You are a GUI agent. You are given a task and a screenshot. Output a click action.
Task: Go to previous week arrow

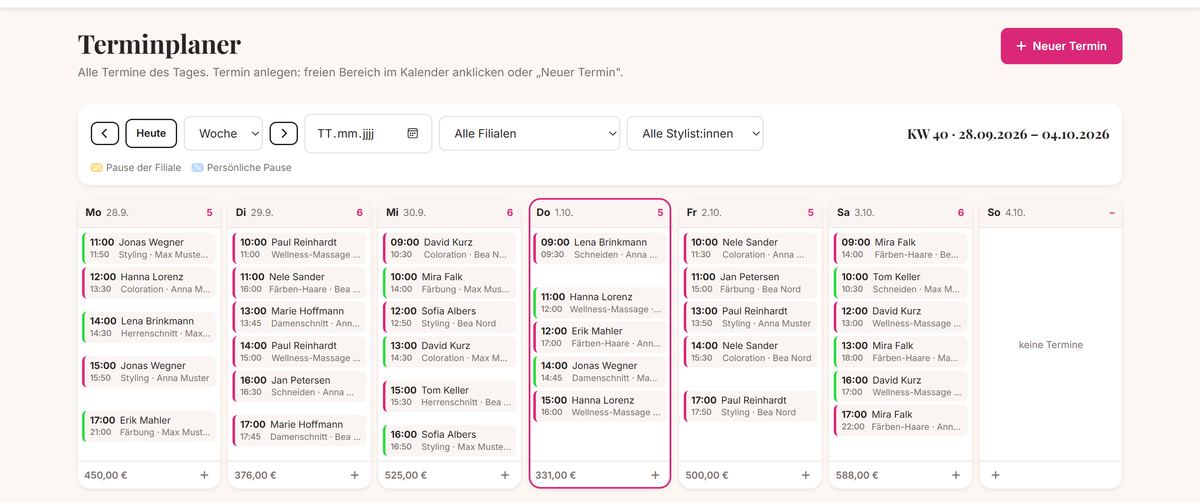coord(105,133)
